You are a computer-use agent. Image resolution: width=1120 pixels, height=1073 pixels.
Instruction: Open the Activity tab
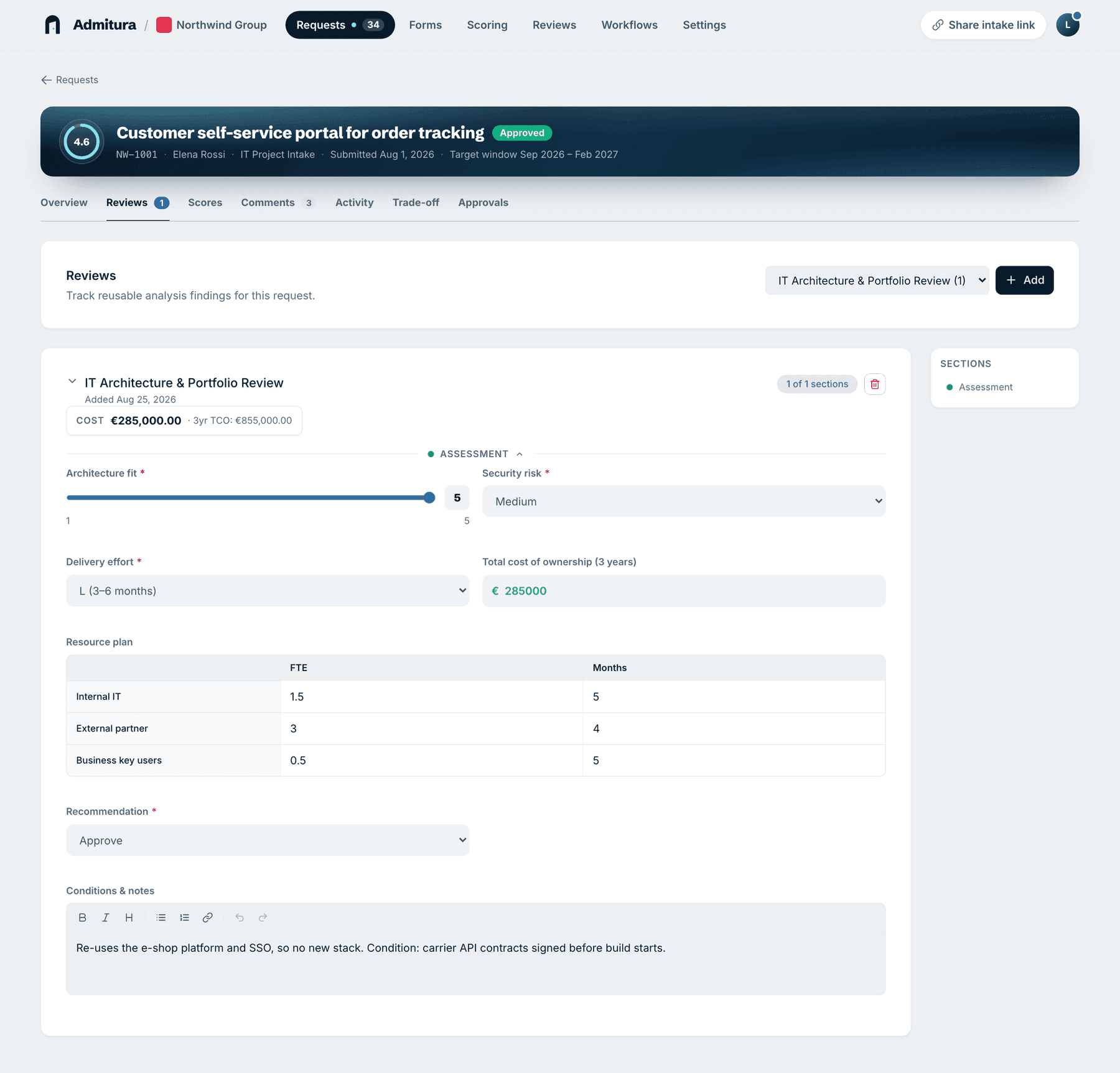point(355,203)
